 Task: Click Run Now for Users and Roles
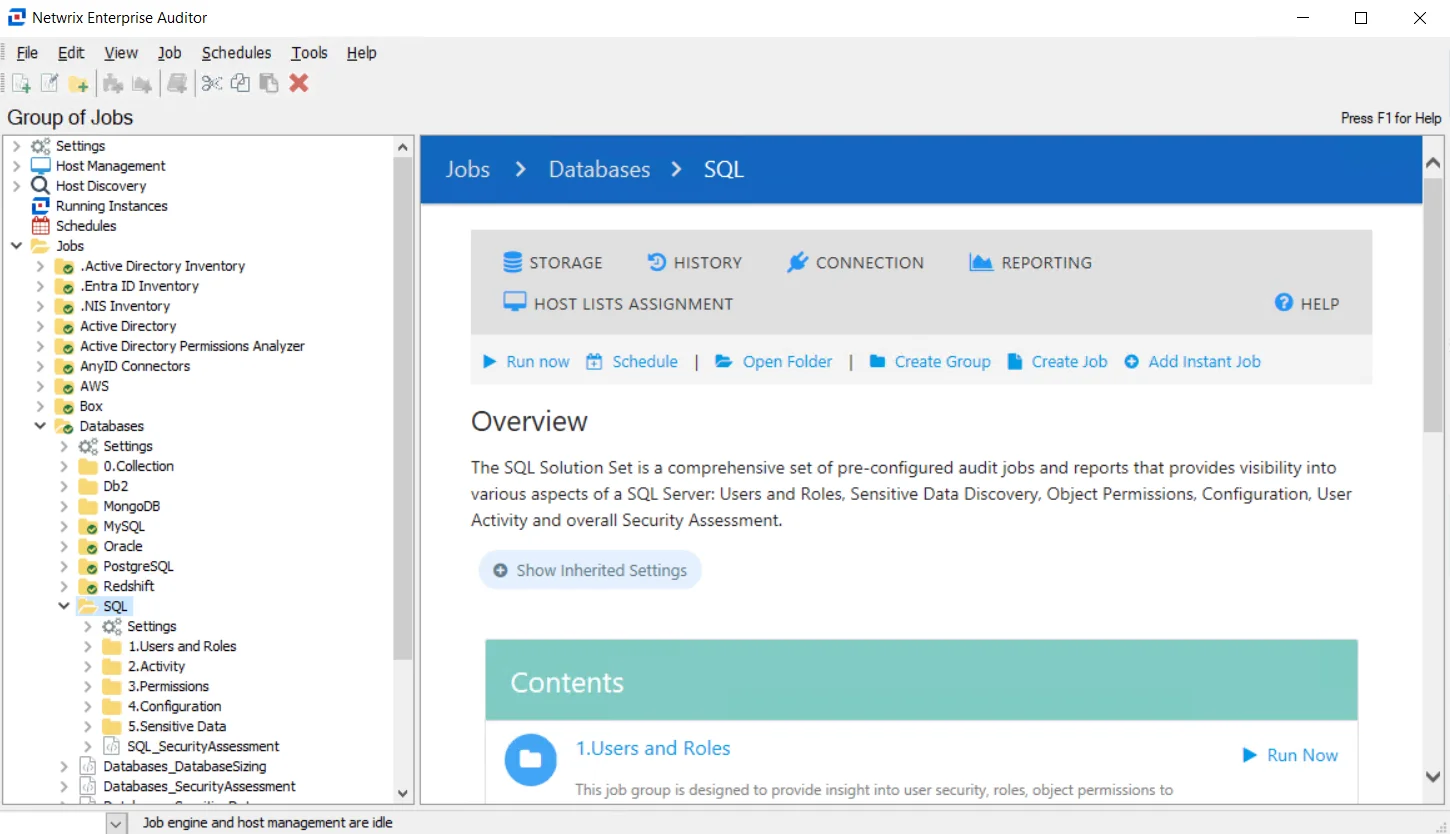(x=1290, y=755)
